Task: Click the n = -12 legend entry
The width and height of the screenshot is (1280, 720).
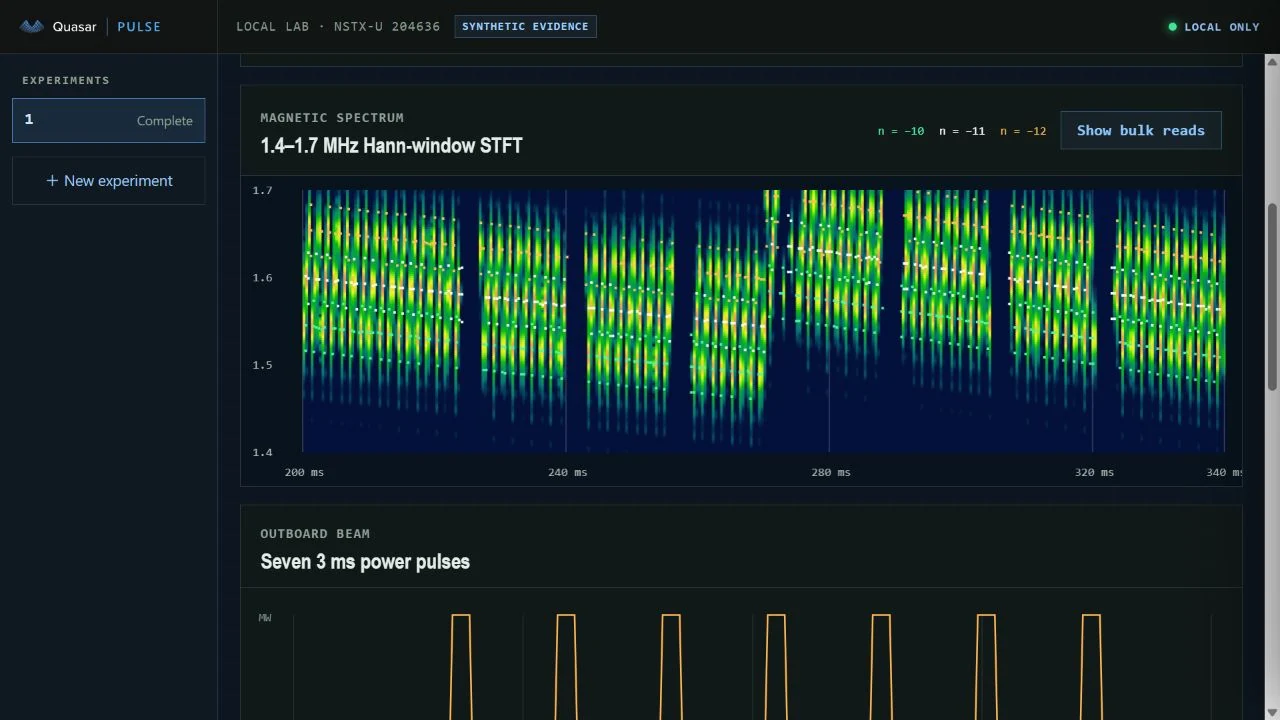Action: (1023, 131)
